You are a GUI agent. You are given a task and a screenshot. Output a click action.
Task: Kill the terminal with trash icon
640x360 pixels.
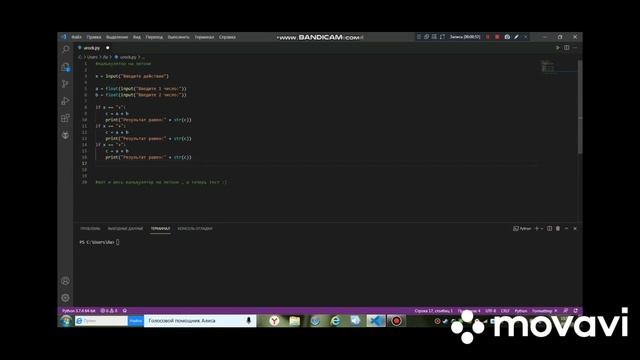(x=558, y=229)
